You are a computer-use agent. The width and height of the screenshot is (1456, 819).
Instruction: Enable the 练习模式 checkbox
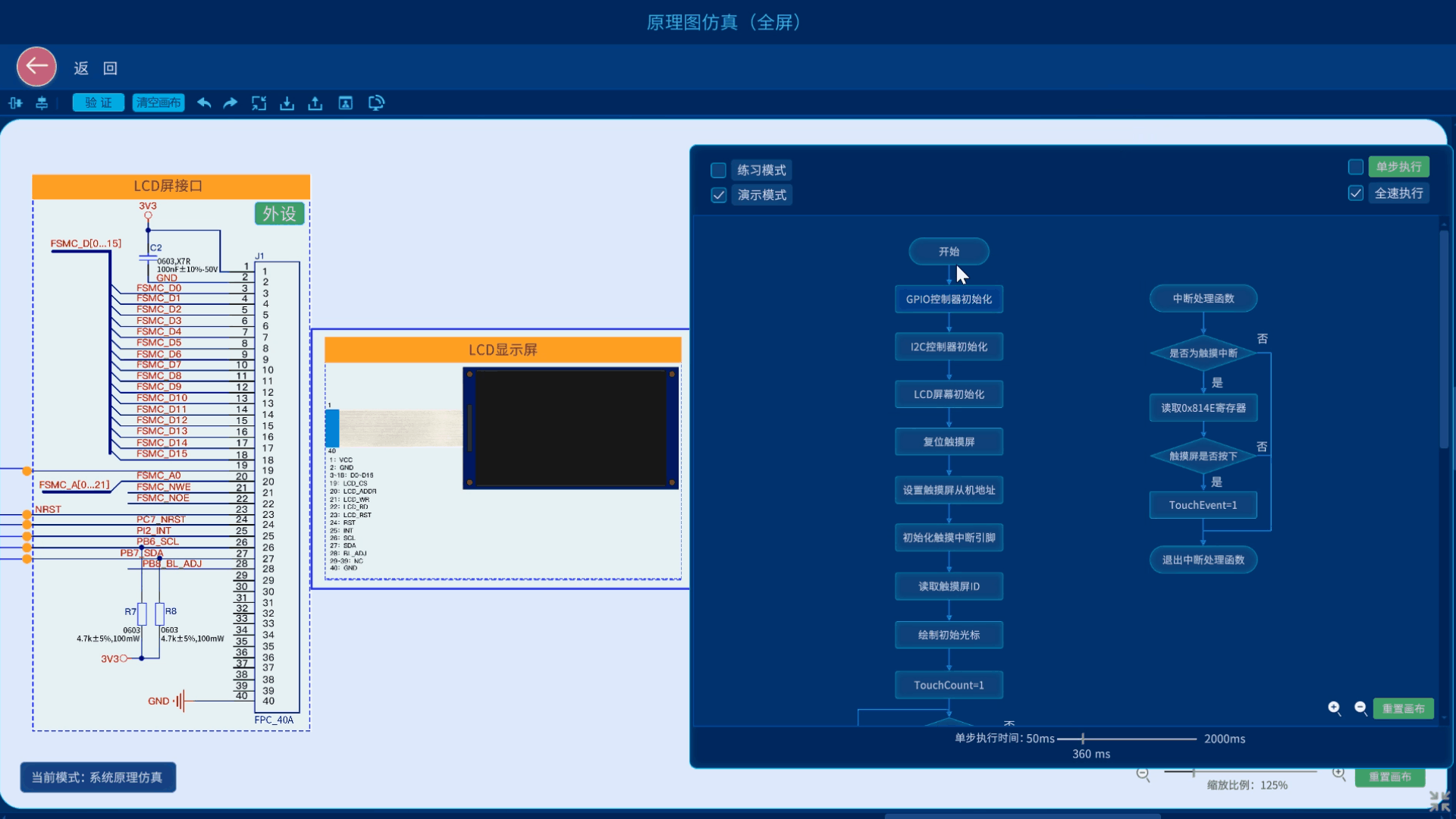(718, 171)
